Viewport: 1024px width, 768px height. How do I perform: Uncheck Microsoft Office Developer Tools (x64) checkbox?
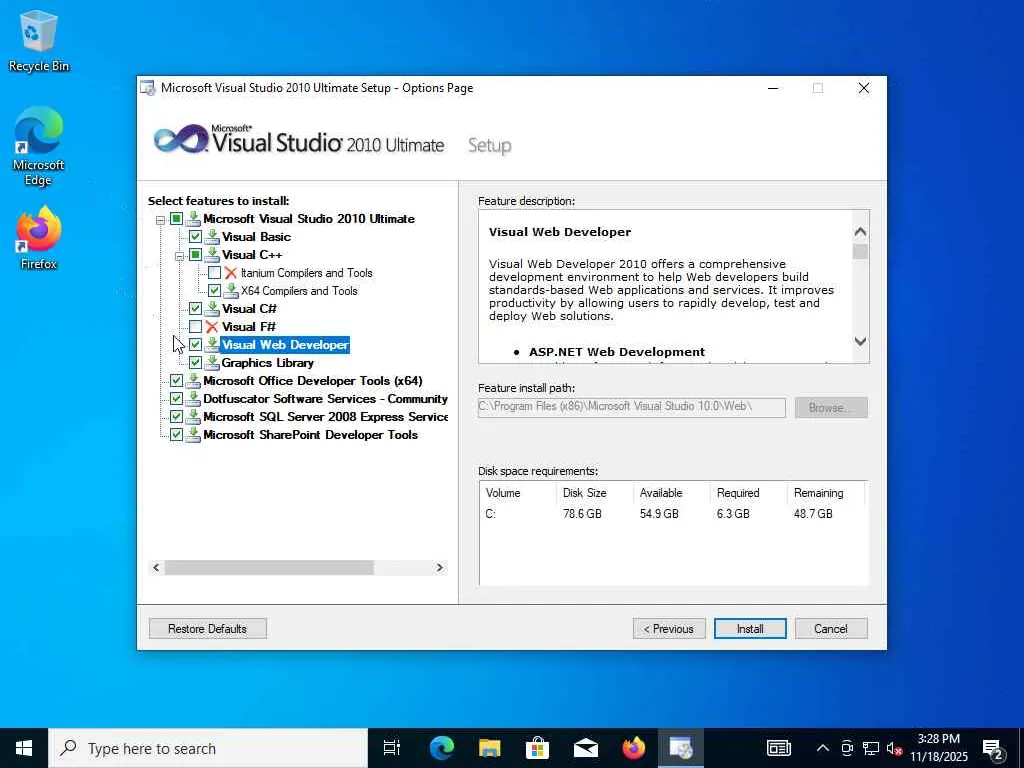pyautogui.click(x=176, y=381)
